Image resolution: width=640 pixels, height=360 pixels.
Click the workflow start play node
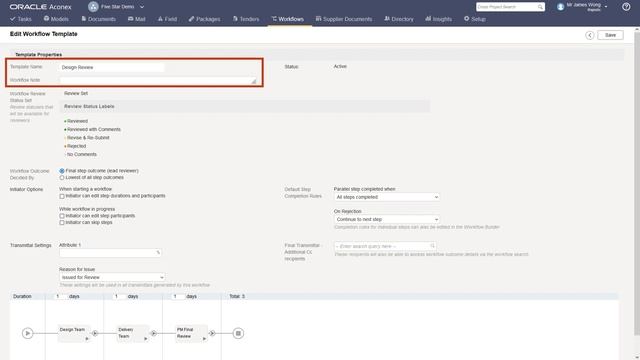pyautogui.click(x=27, y=333)
